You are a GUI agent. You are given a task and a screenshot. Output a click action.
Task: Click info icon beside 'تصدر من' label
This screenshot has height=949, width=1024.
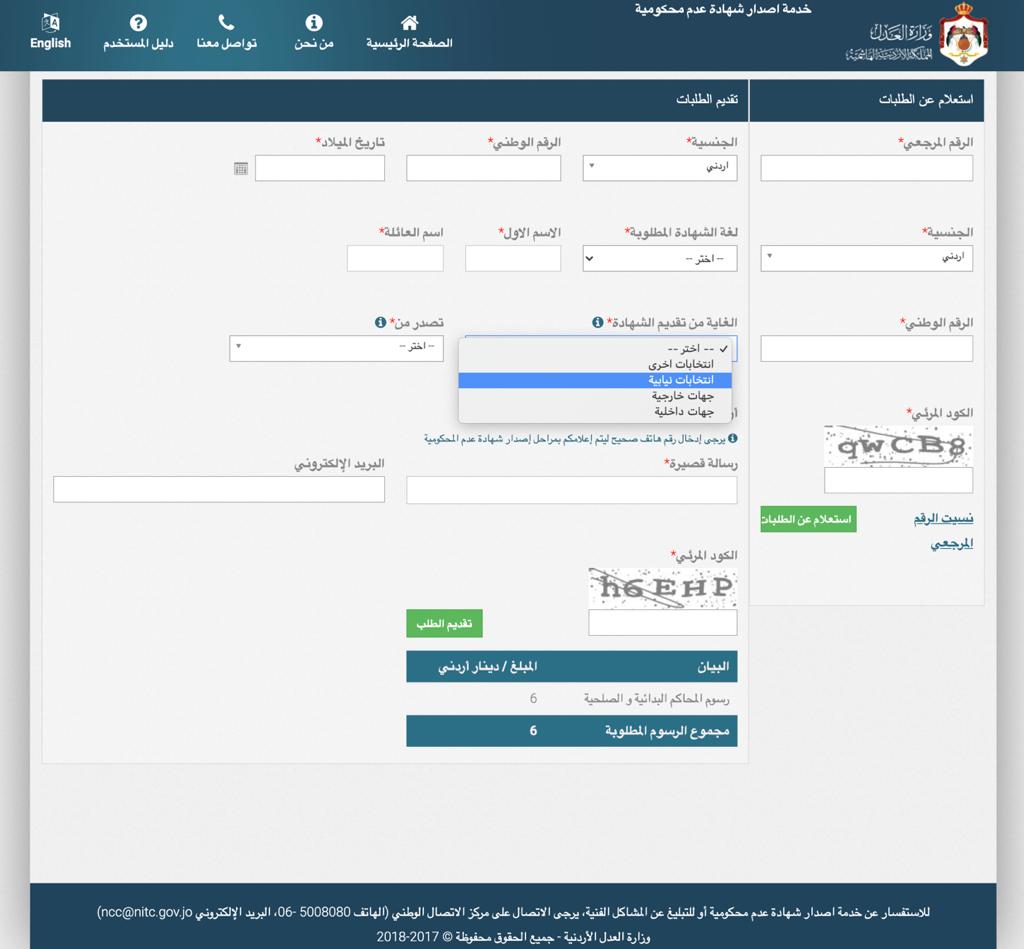pos(380,323)
